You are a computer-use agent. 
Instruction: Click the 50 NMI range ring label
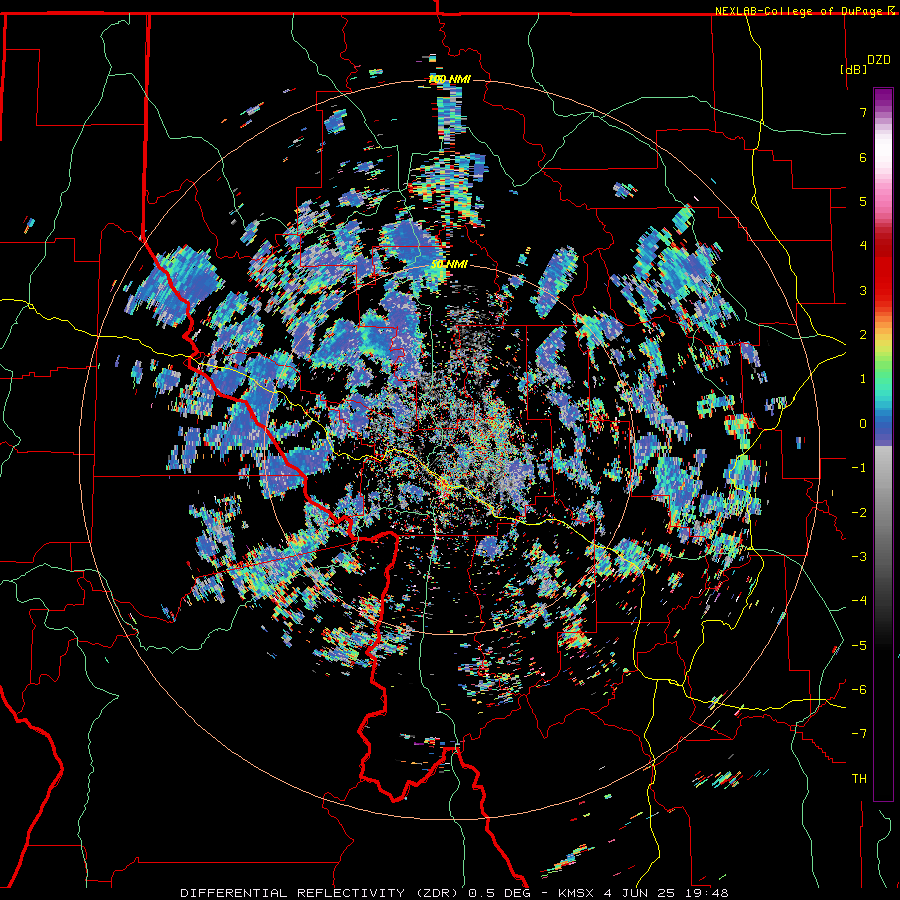[x=449, y=265]
